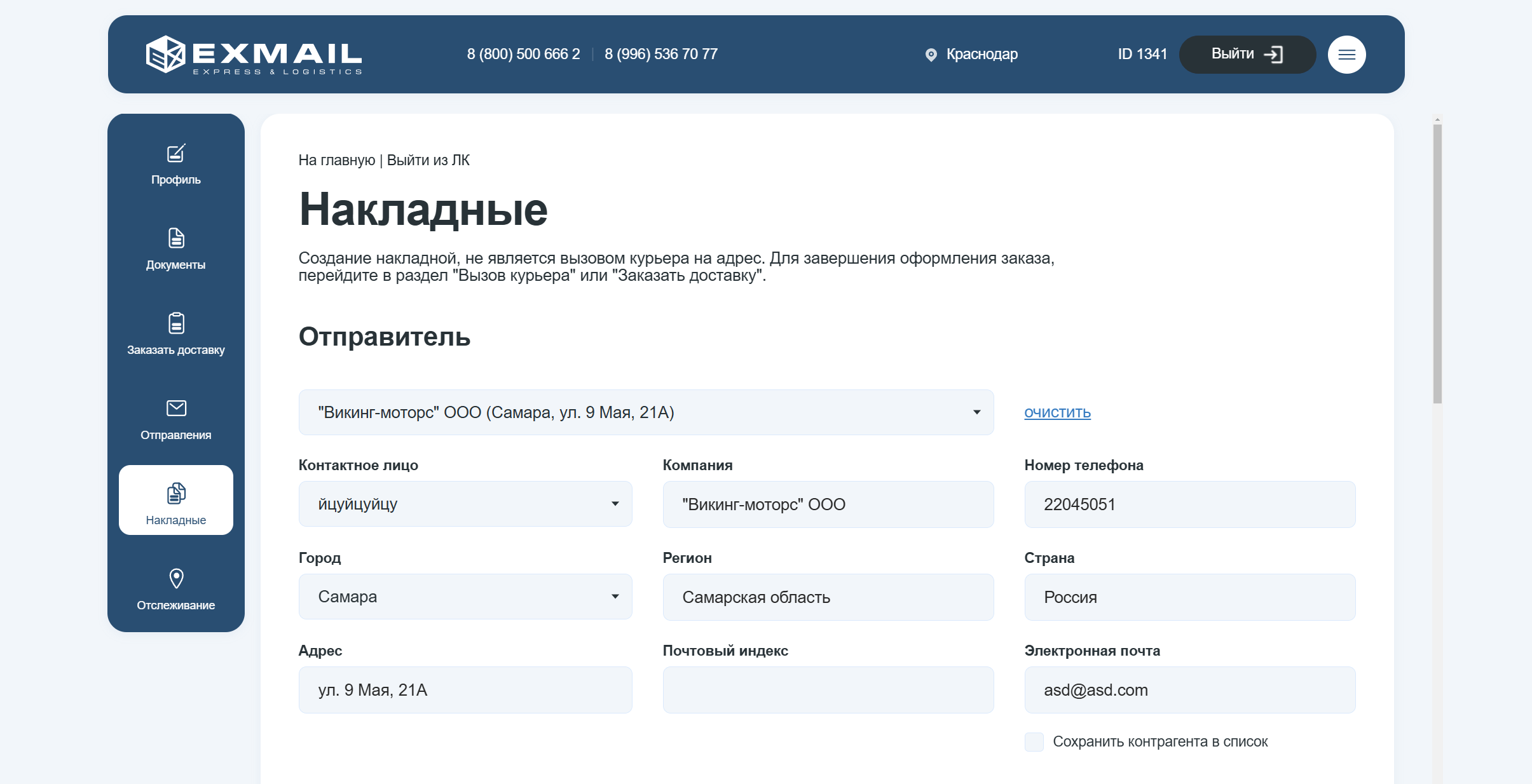Select the Накладные sidebar icon
Viewport: 1532px width, 784px height.
pos(176,493)
